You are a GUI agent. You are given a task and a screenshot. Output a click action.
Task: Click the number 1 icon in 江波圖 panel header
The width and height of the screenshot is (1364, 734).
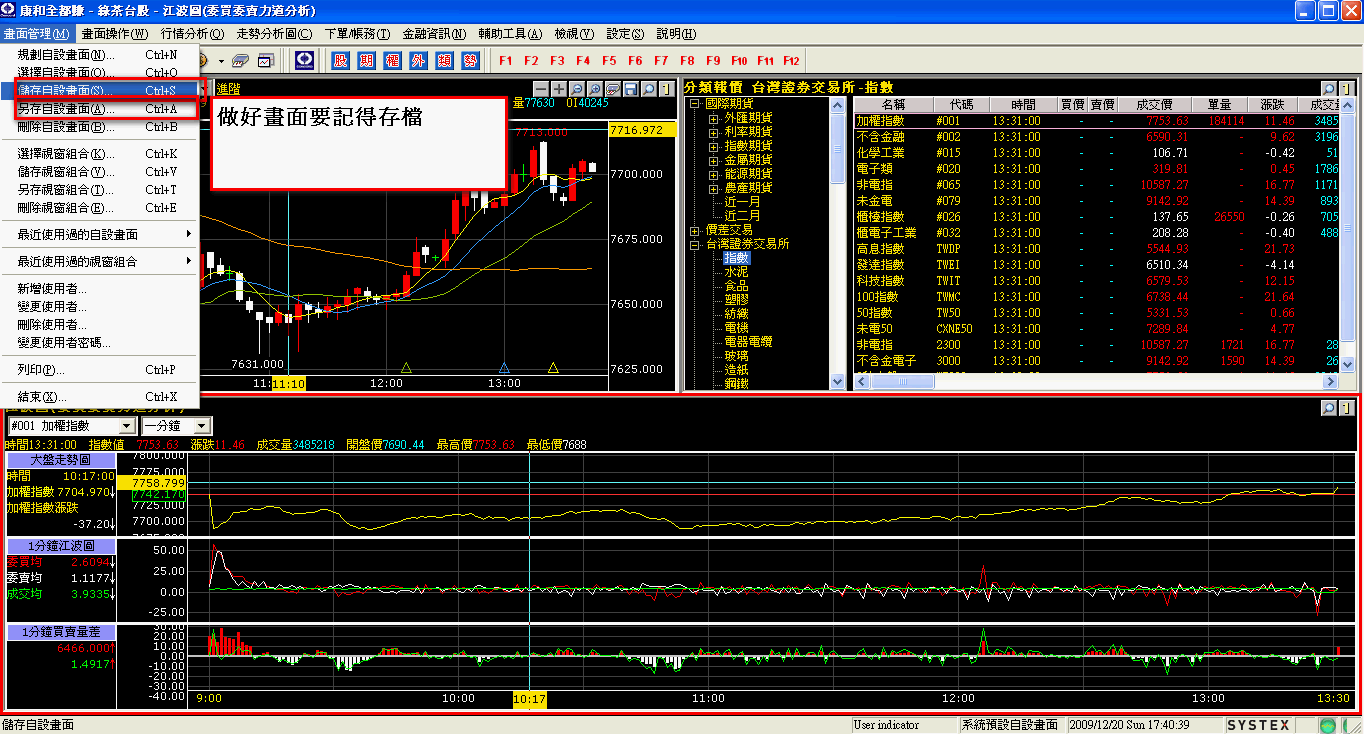point(1347,408)
